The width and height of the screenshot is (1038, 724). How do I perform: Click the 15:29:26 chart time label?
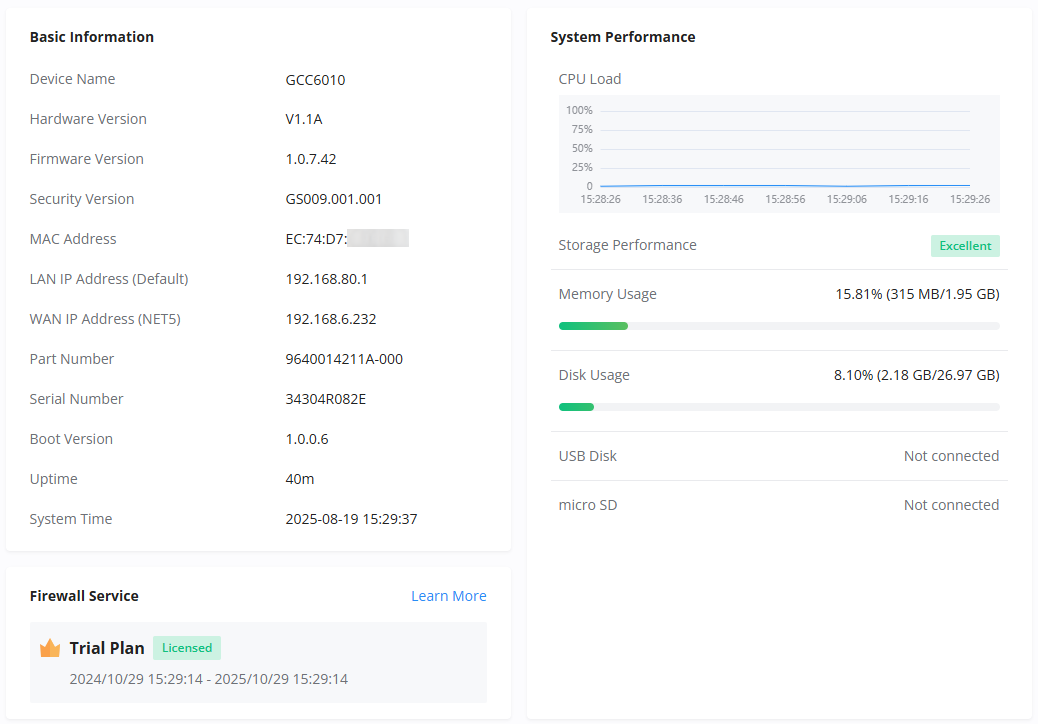[x=970, y=199]
